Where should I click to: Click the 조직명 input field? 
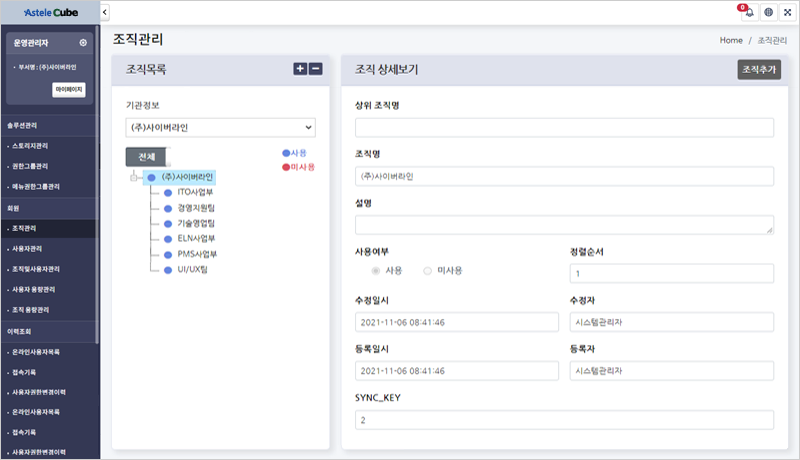click(x=564, y=176)
